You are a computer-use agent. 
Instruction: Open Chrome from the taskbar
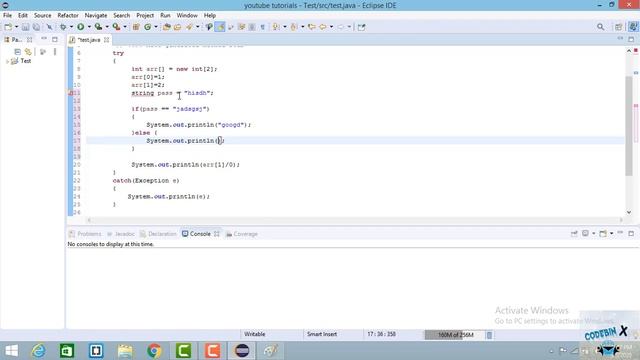click(x=154, y=351)
